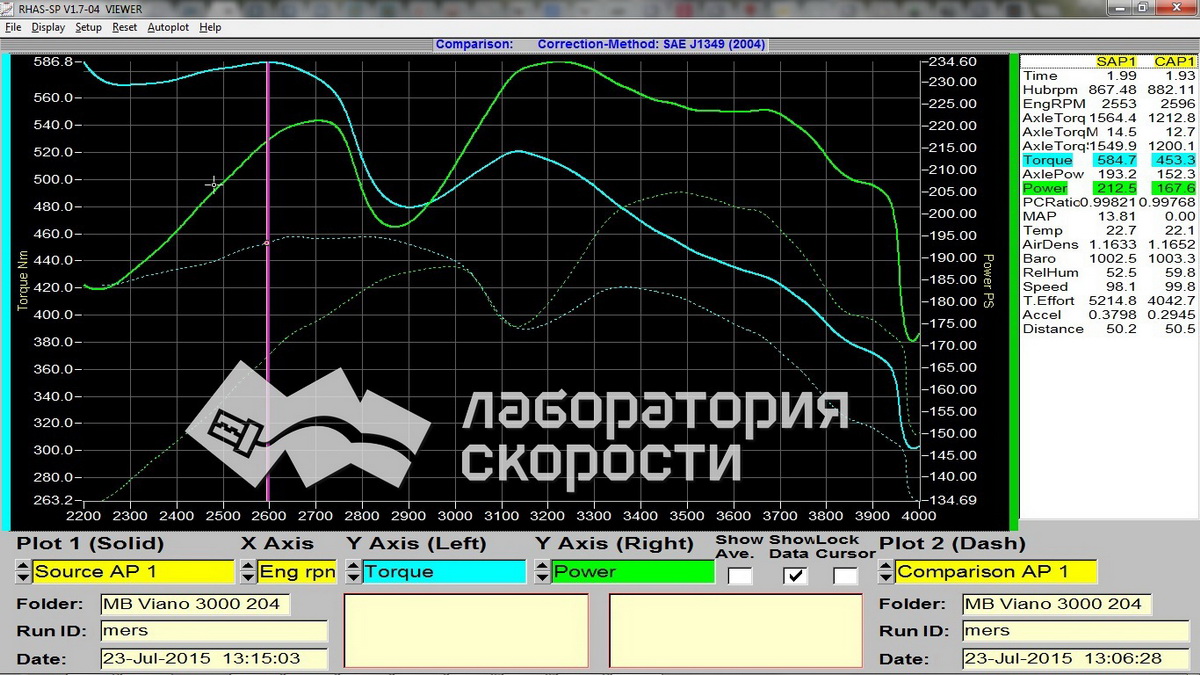The image size is (1200, 675).
Task: Click the Hubrpm row in data table
Action: [x=1109, y=90]
